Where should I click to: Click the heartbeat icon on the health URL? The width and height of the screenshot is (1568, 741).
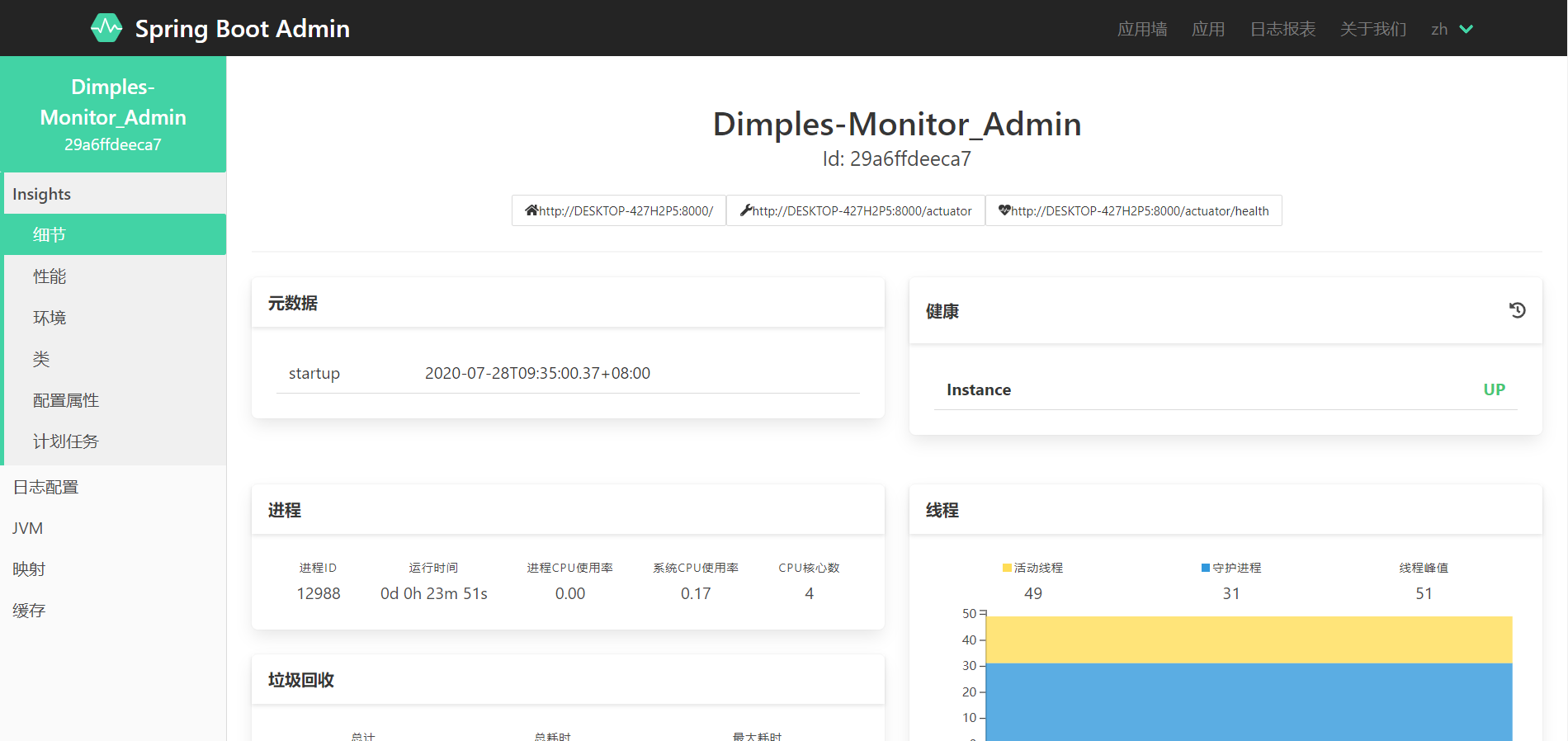click(x=1004, y=210)
